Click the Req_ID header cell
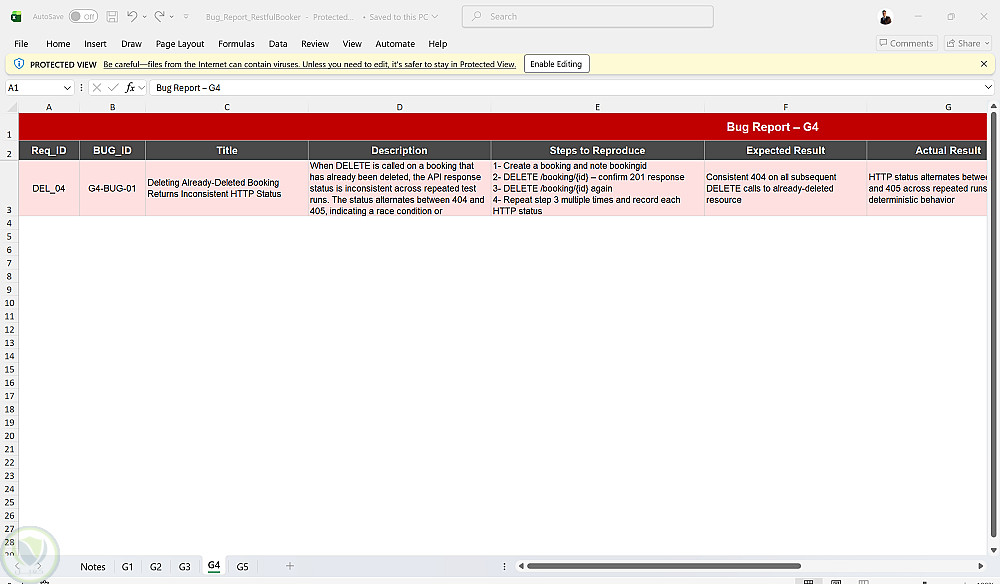This screenshot has width=1000, height=584. 49,150
